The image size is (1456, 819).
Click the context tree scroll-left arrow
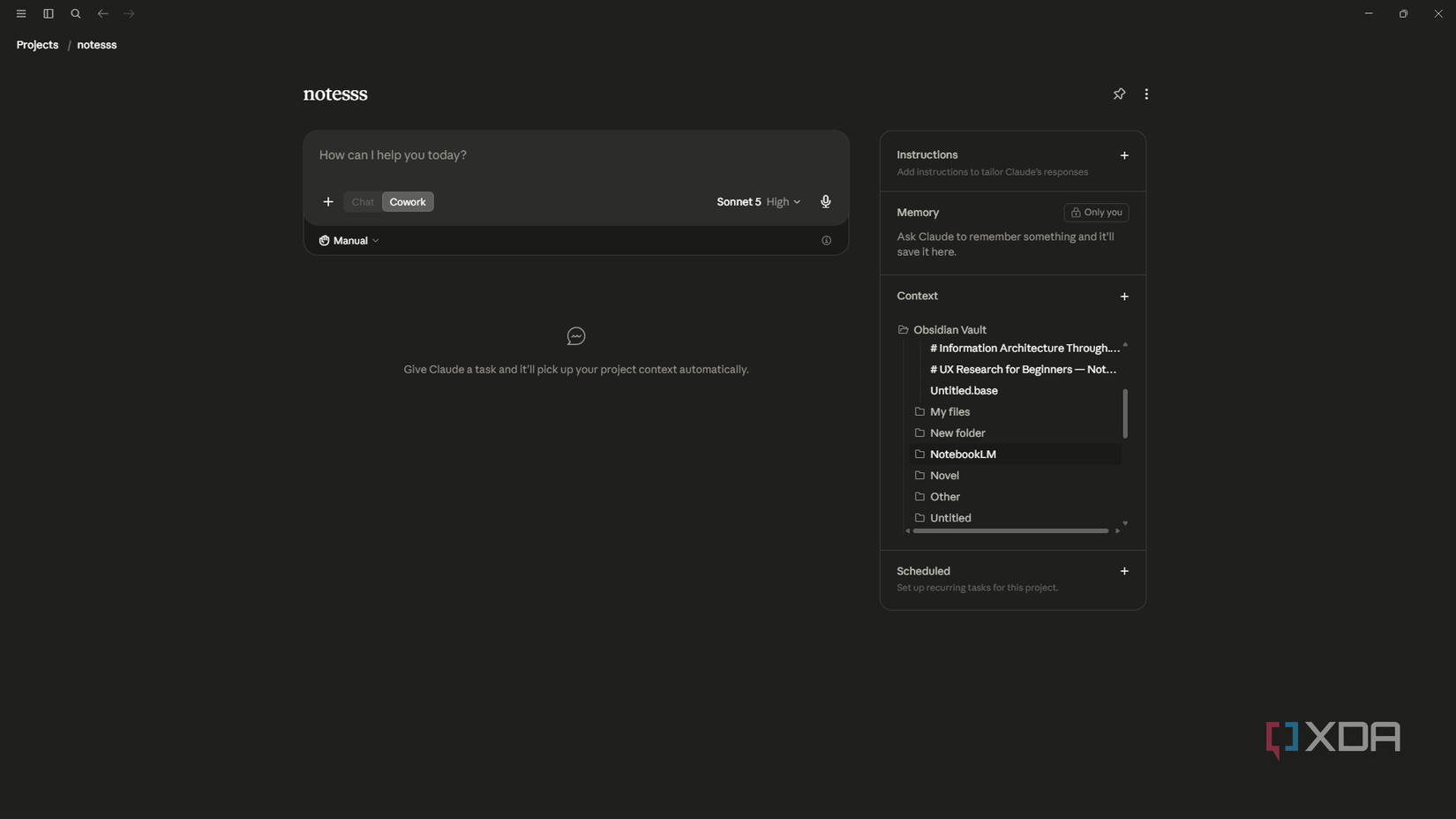(x=907, y=531)
